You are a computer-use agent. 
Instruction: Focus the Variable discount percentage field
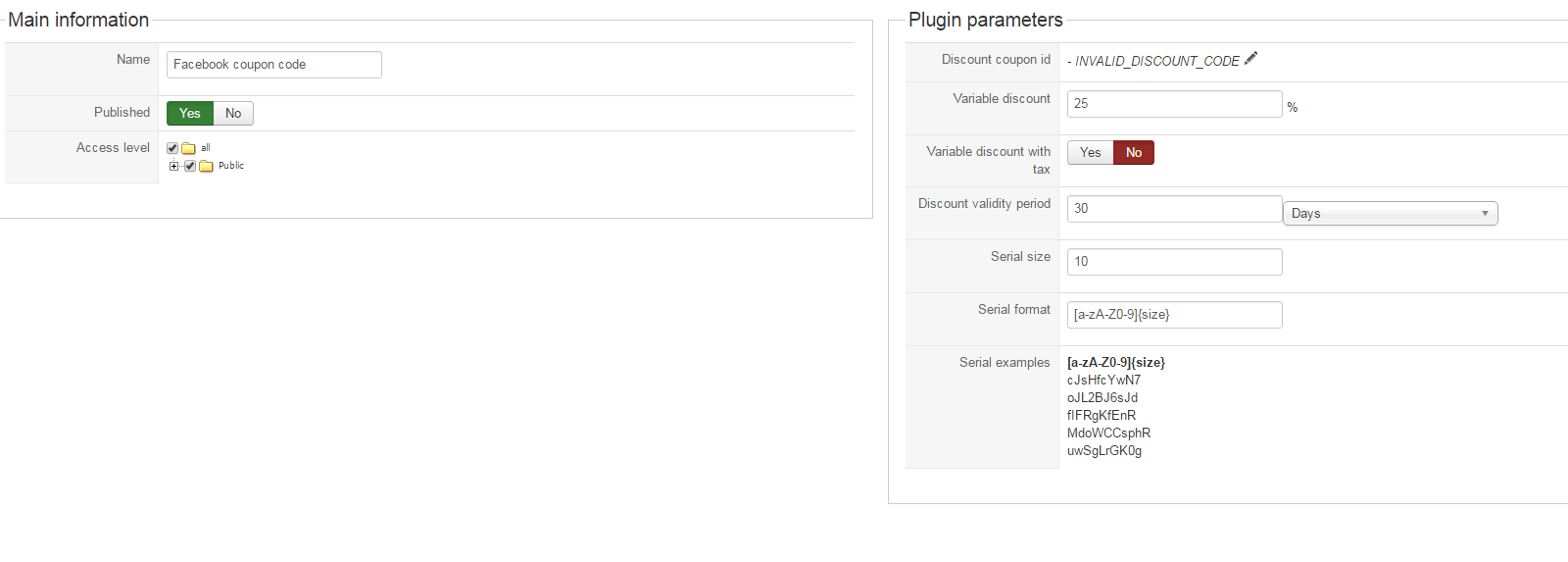click(1174, 104)
